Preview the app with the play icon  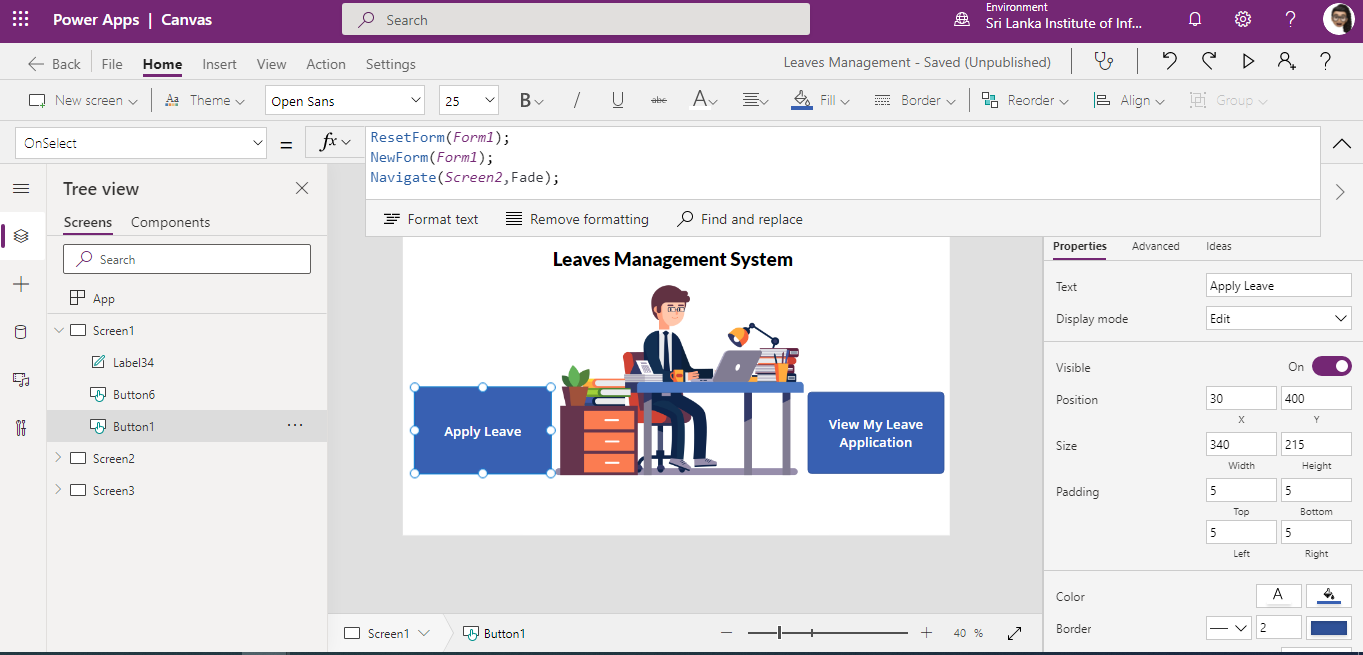(1248, 62)
